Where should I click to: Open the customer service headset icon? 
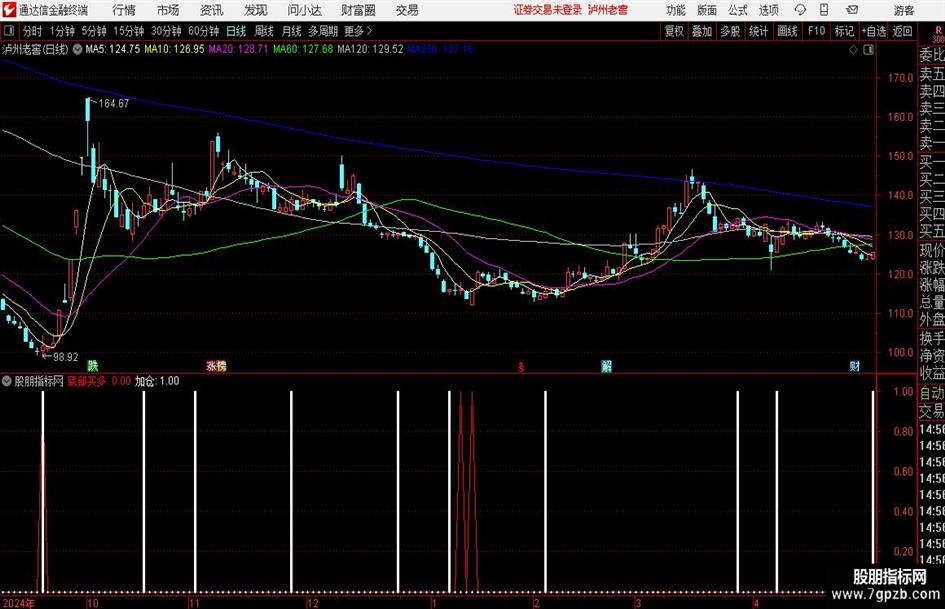pyautogui.click(x=800, y=10)
